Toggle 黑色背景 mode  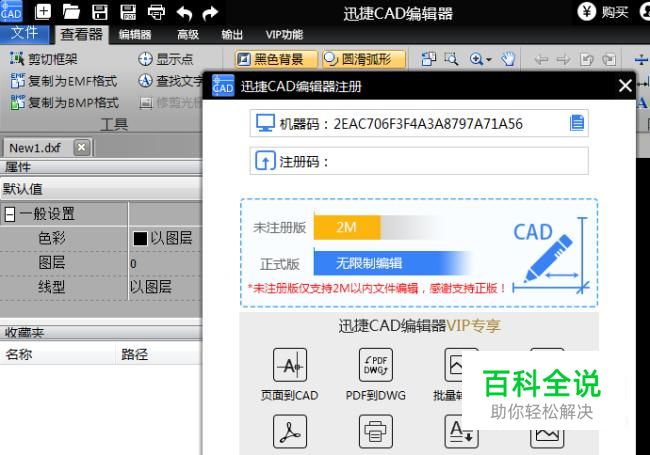pyautogui.click(x=276, y=59)
